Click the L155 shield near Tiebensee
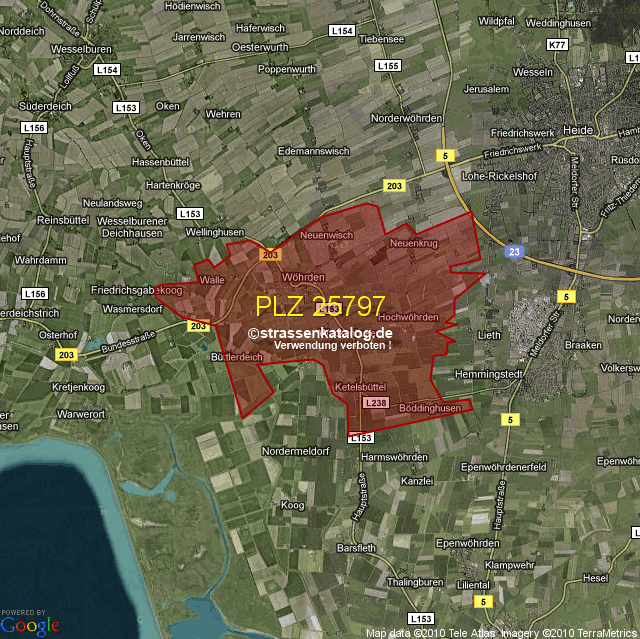The width and height of the screenshot is (640, 639). coord(388,65)
